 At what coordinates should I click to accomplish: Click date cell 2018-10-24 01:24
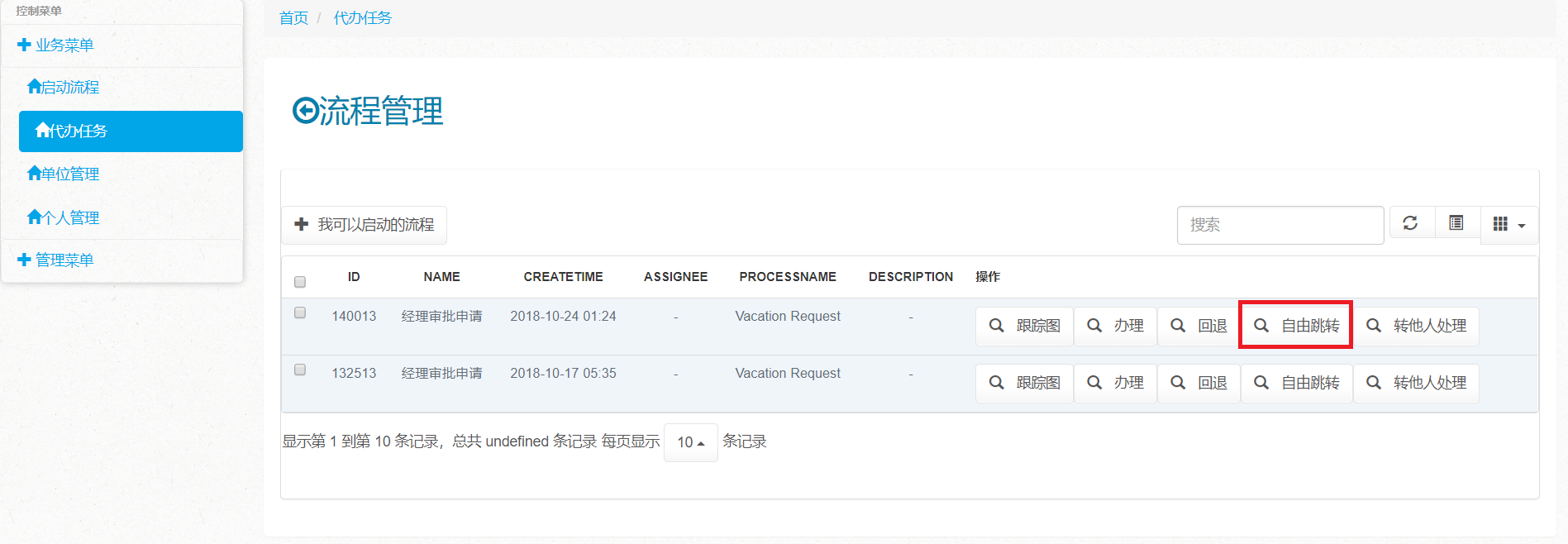click(x=563, y=316)
